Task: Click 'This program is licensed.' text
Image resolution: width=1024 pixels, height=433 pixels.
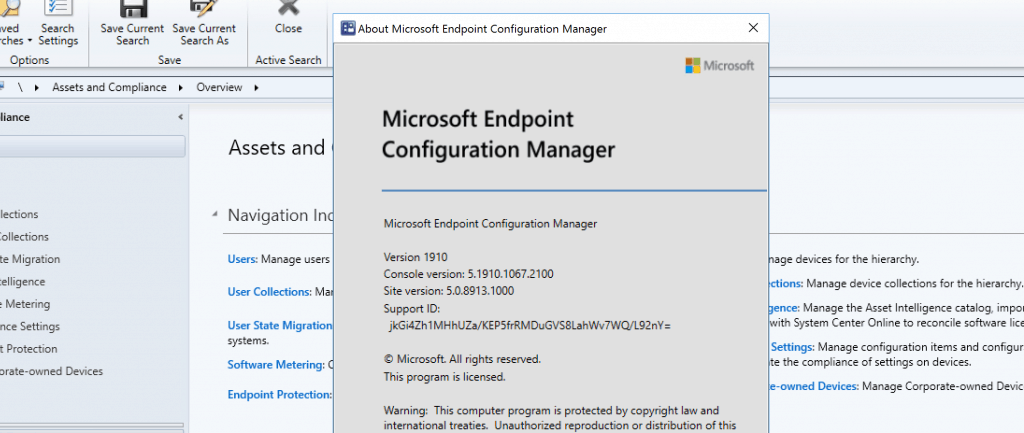Action: coord(444,377)
